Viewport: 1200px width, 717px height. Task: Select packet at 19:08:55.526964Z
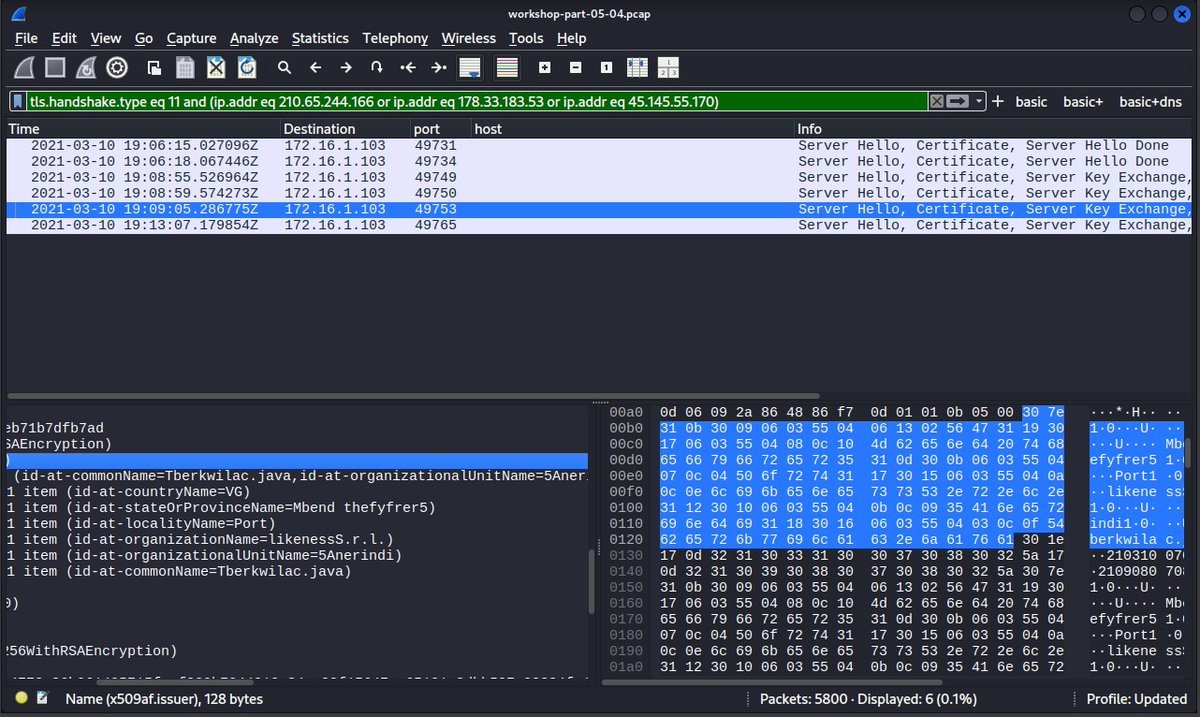pos(599,177)
